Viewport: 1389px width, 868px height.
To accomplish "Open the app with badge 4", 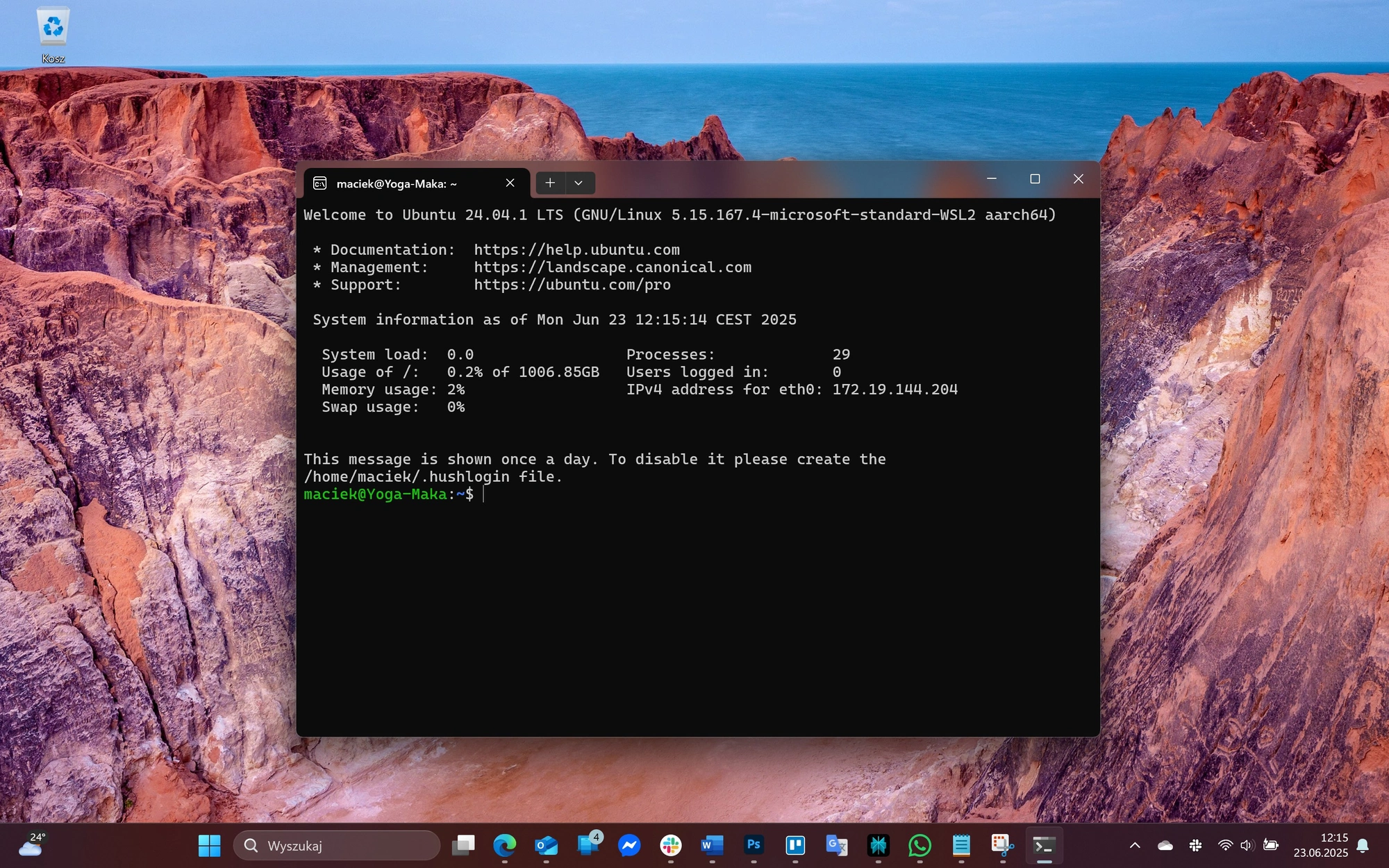I will tap(588, 845).
